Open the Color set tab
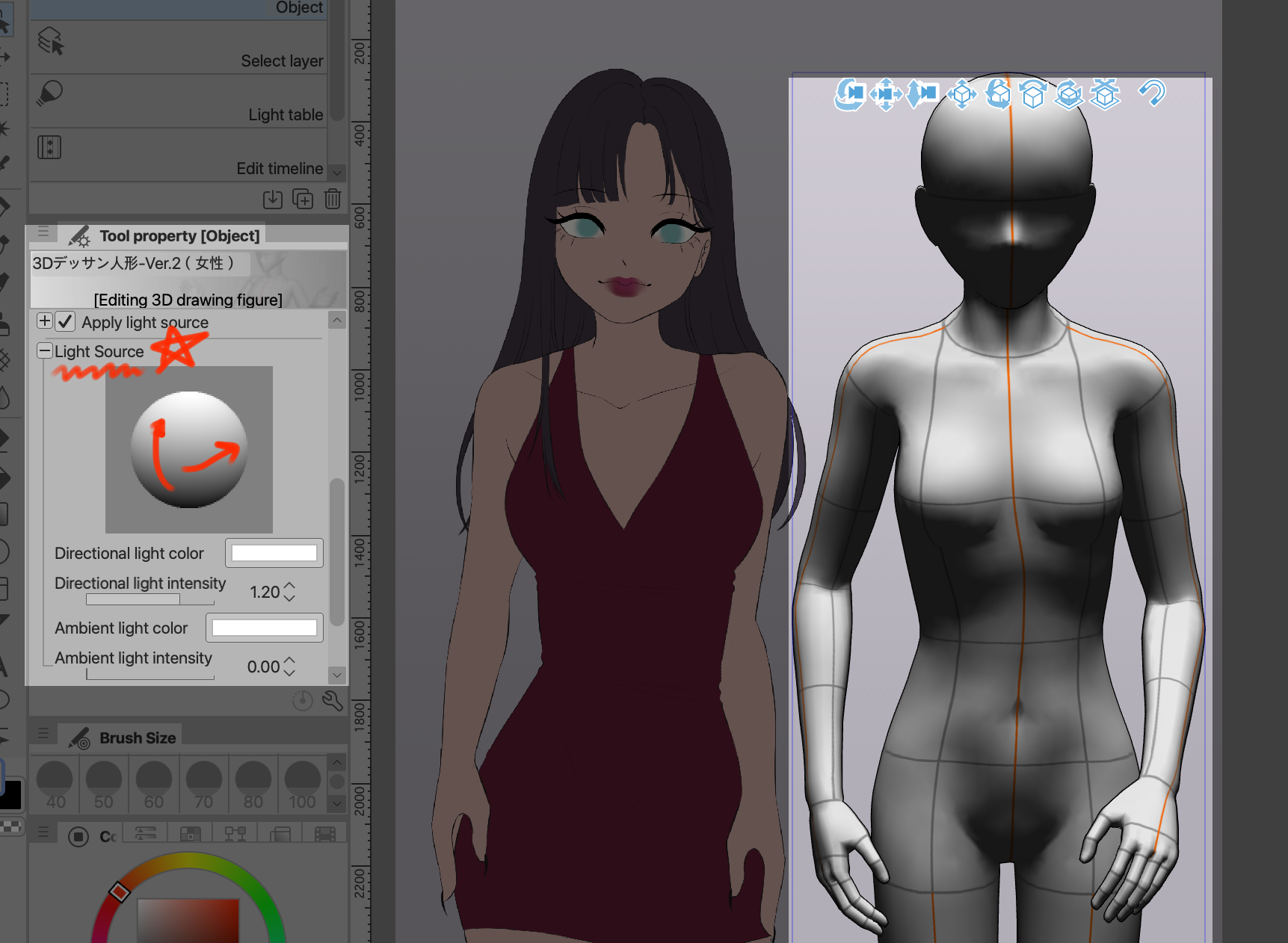This screenshot has width=1288, height=943. [191, 834]
